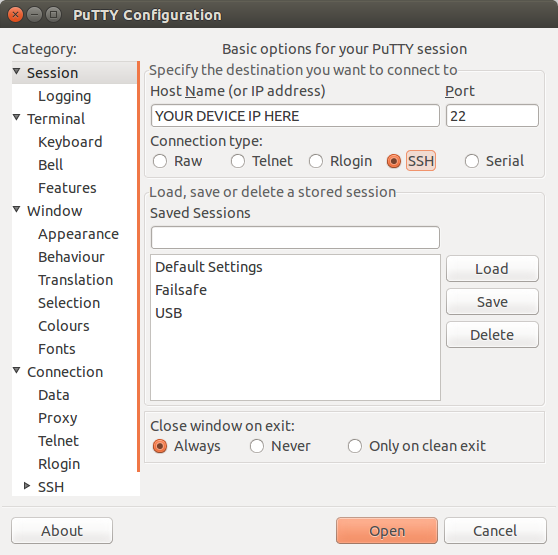Select the Serial connection radio button
558x555 pixels.
pyautogui.click(x=472, y=161)
